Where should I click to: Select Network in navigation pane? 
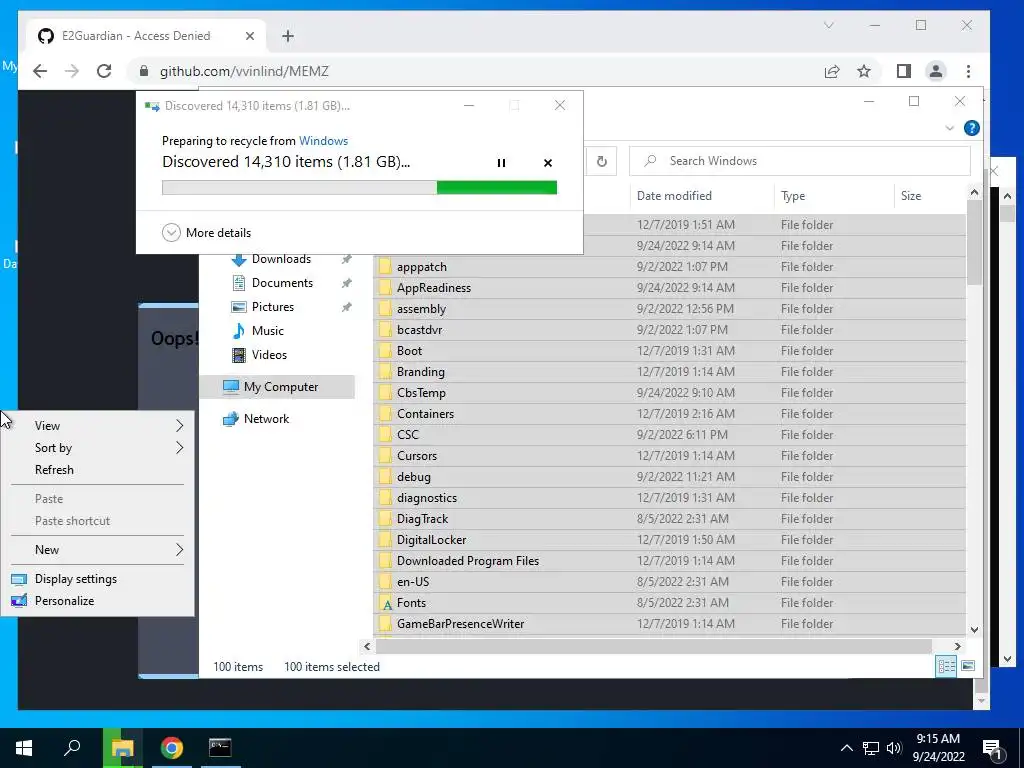266,419
